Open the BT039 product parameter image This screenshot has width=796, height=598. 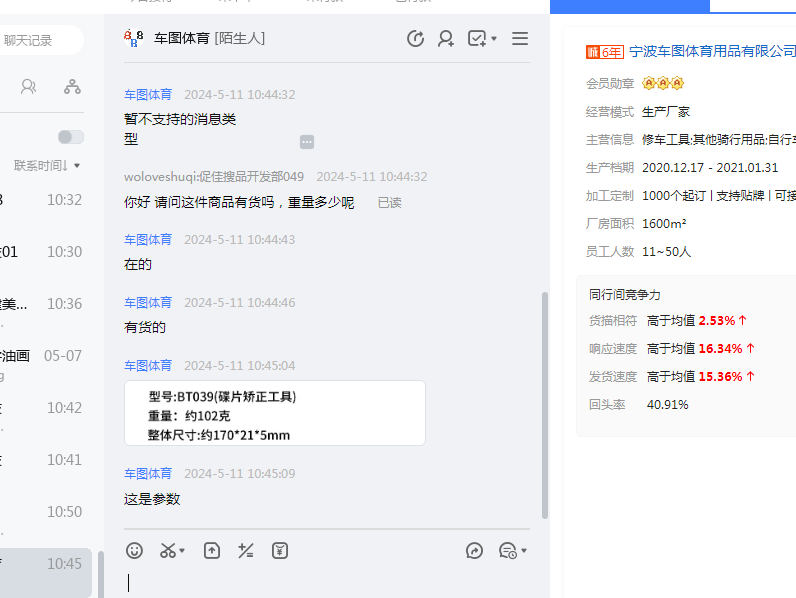point(274,413)
